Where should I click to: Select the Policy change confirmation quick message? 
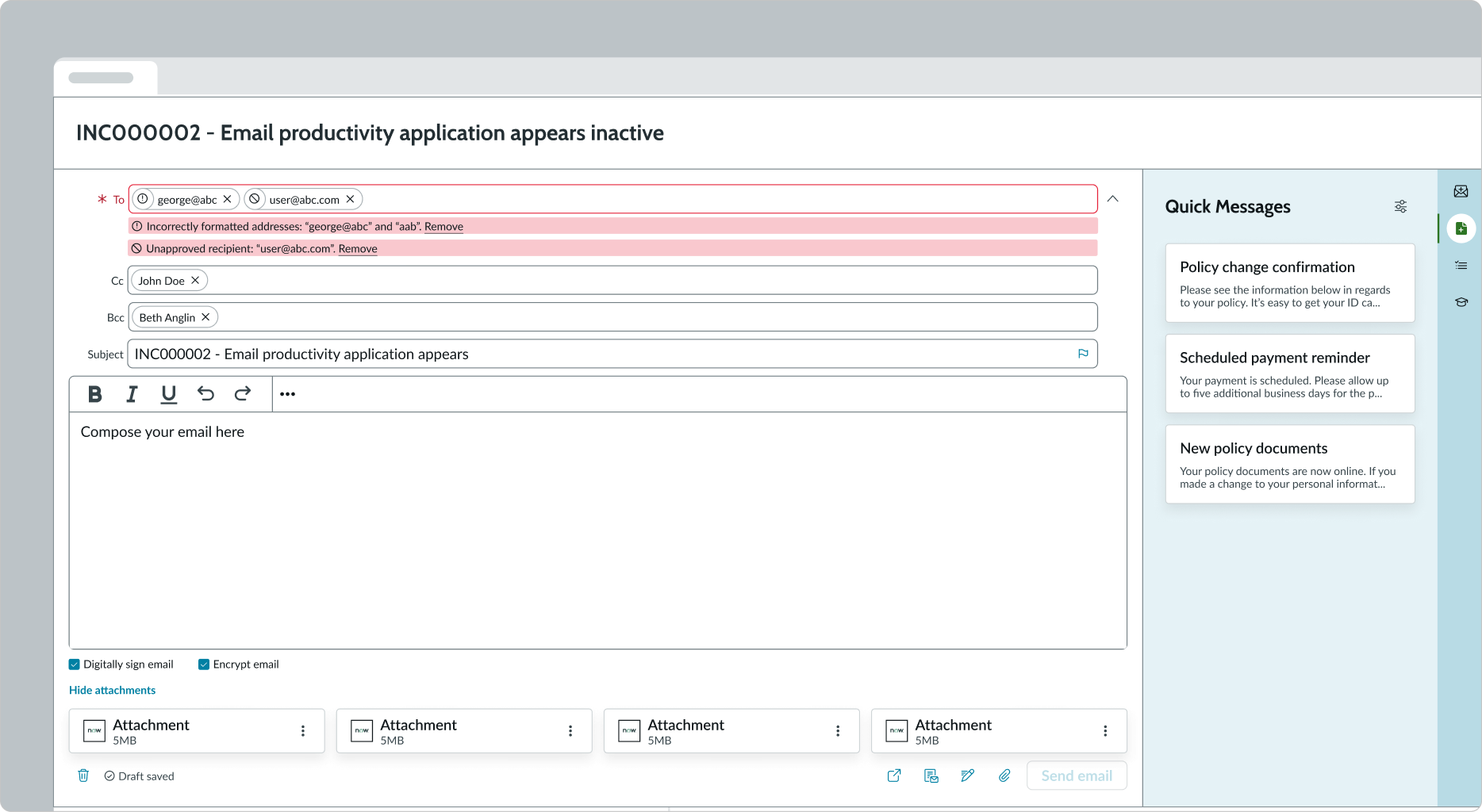point(1289,283)
